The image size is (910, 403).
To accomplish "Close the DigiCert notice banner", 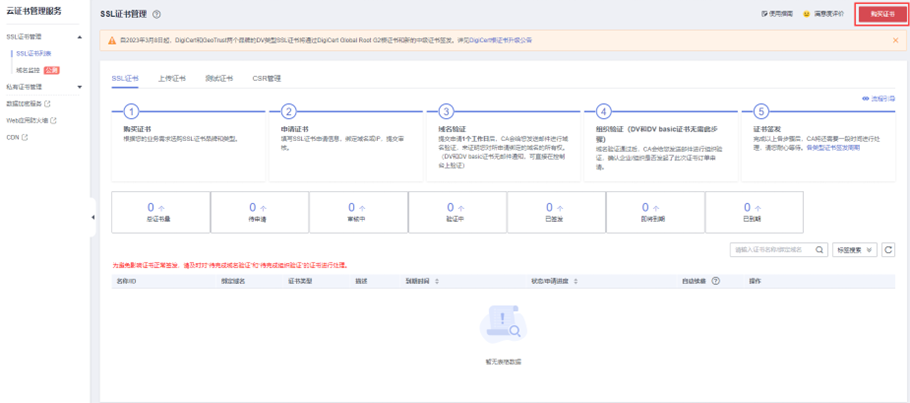I will click(x=895, y=40).
